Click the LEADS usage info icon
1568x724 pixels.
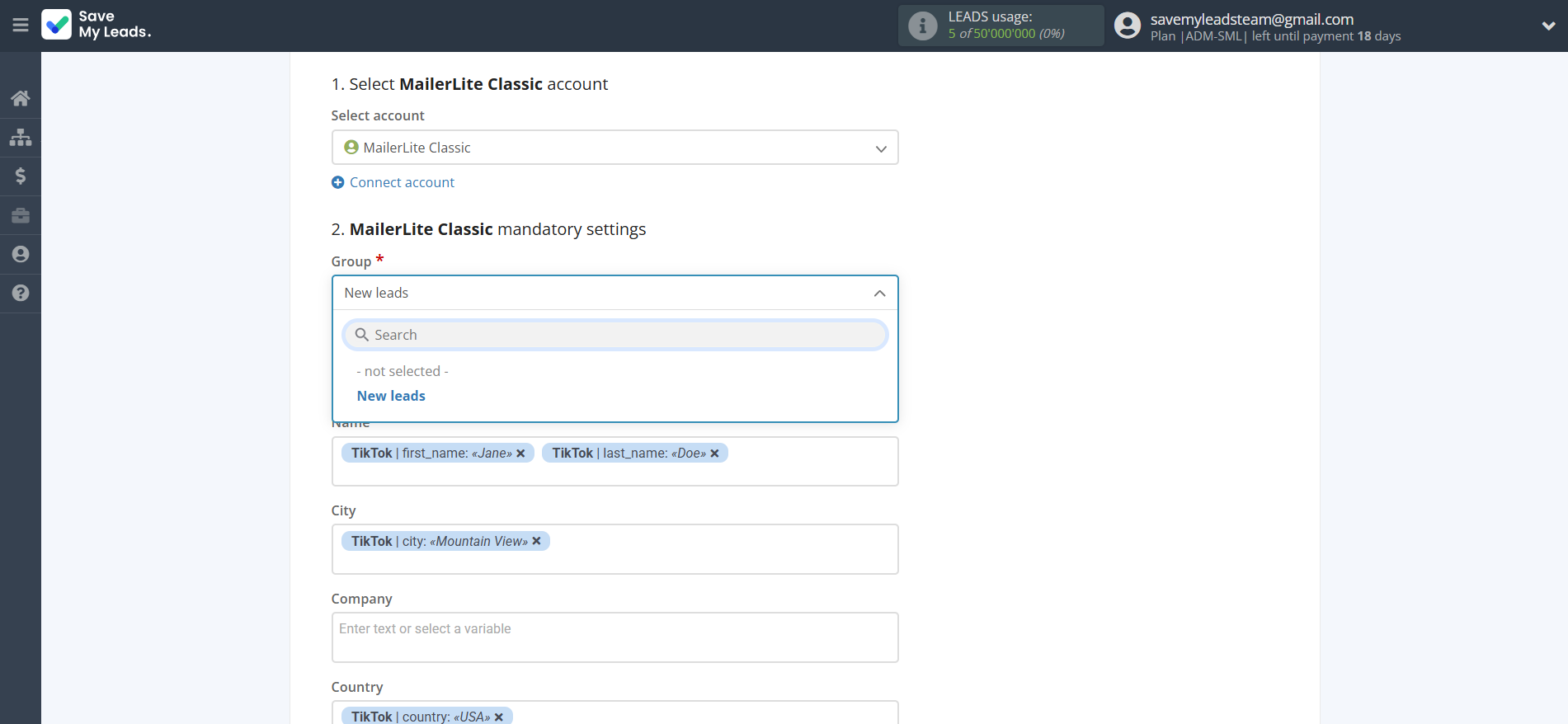point(922,26)
